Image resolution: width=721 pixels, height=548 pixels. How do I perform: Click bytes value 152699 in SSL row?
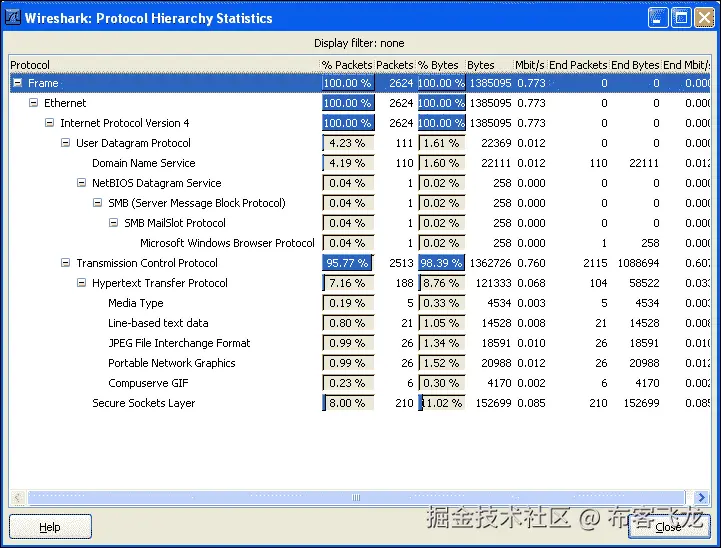(493, 403)
